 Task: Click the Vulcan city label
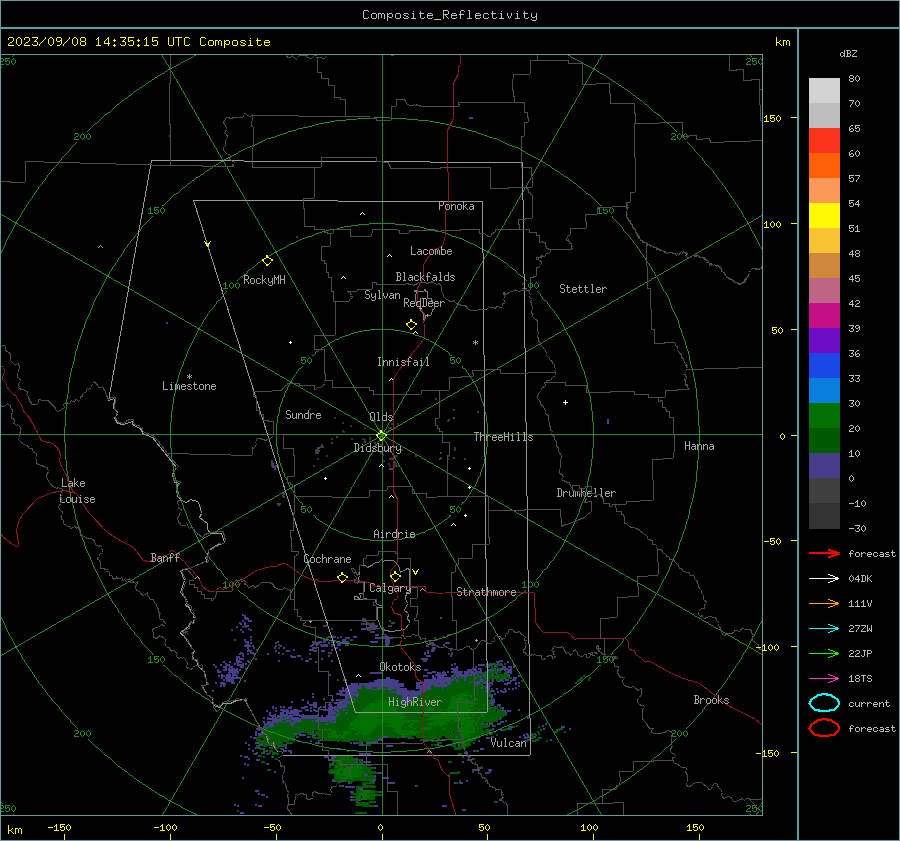click(509, 742)
